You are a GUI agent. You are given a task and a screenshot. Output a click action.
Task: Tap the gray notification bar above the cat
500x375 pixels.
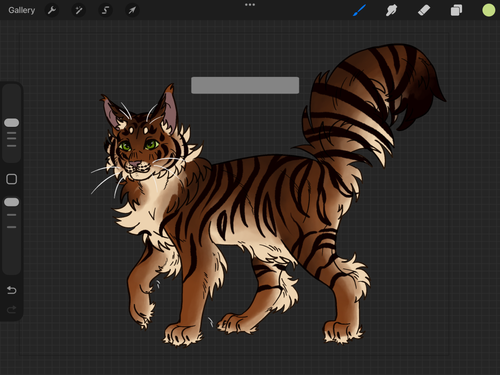click(245, 85)
